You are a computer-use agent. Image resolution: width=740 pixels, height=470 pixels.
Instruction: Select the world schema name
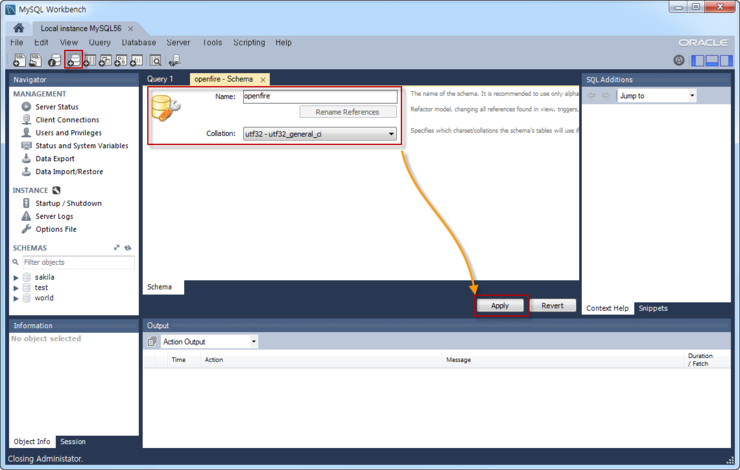(x=44, y=298)
